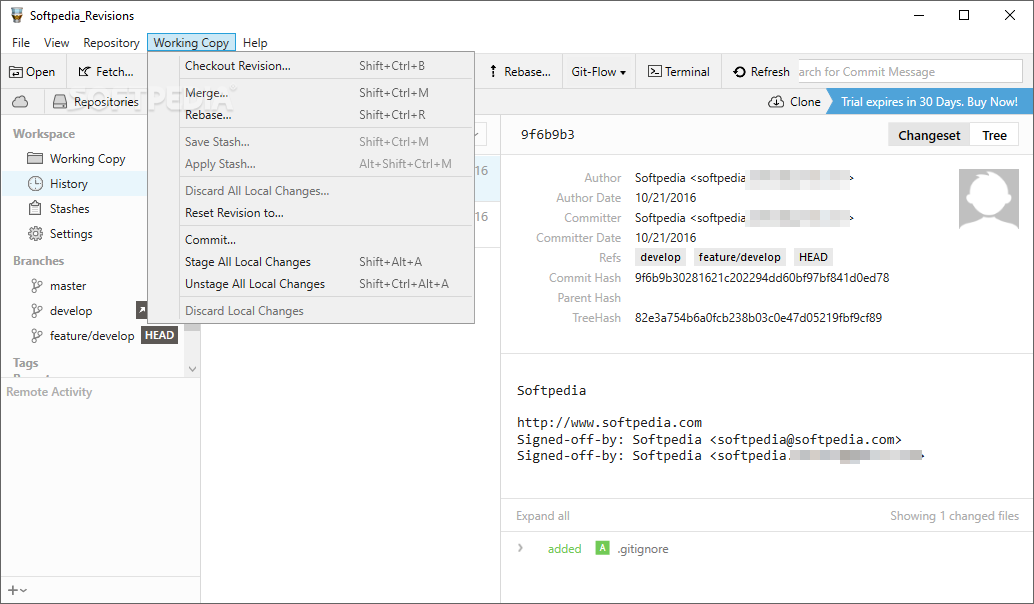Click the Search for Commit Message field
1034x604 pixels.
(910, 71)
